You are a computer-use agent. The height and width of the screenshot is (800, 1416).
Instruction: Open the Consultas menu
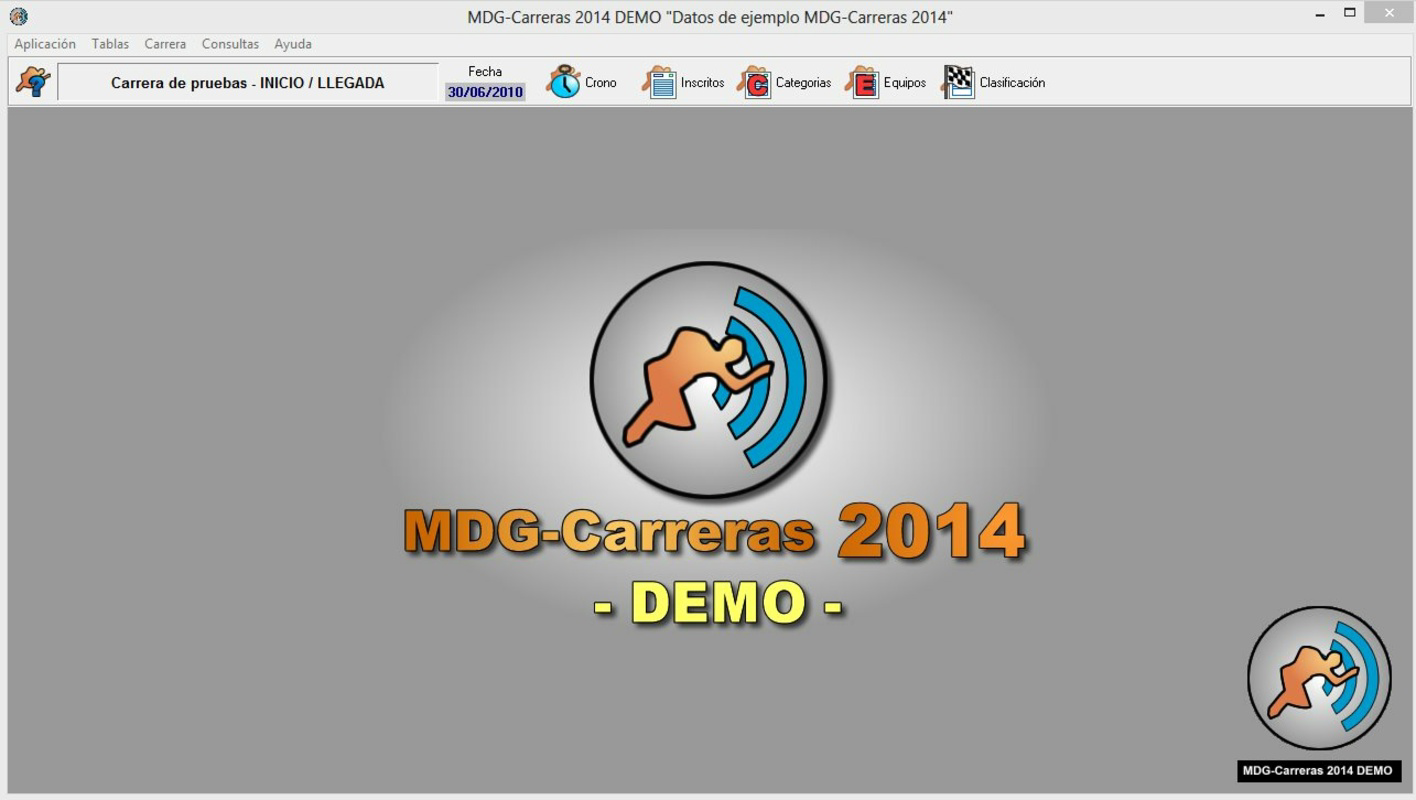tap(230, 44)
